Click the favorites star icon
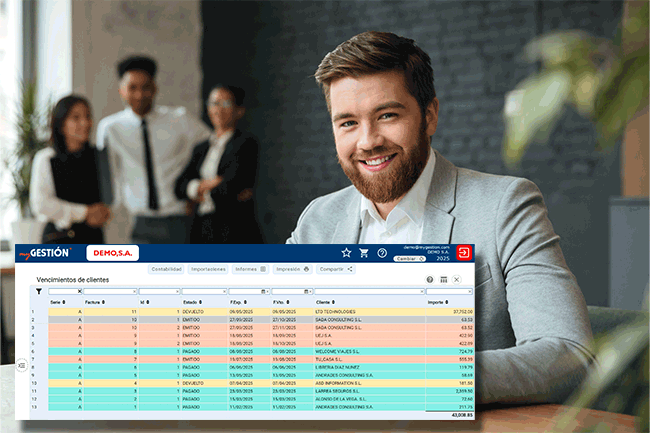 click(346, 253)
